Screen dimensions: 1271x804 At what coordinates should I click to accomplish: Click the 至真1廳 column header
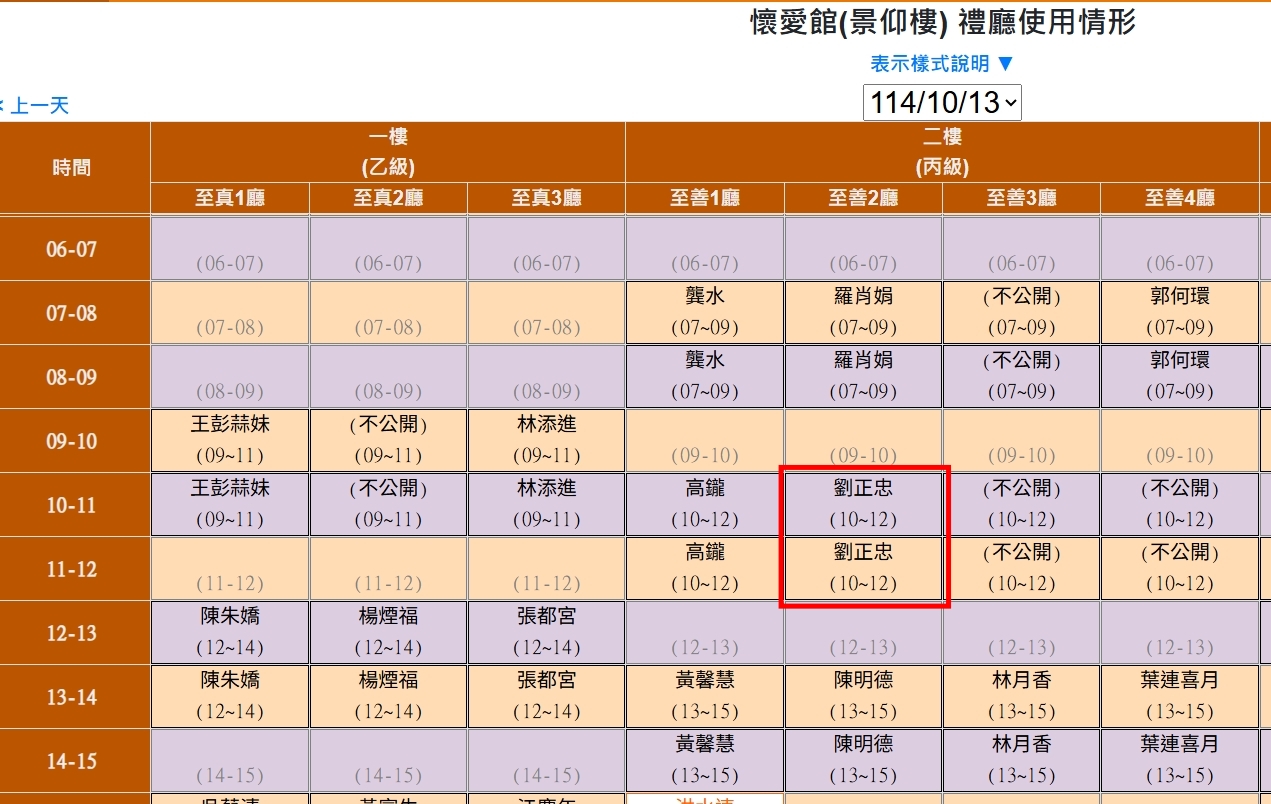click(x=230, y=198)
